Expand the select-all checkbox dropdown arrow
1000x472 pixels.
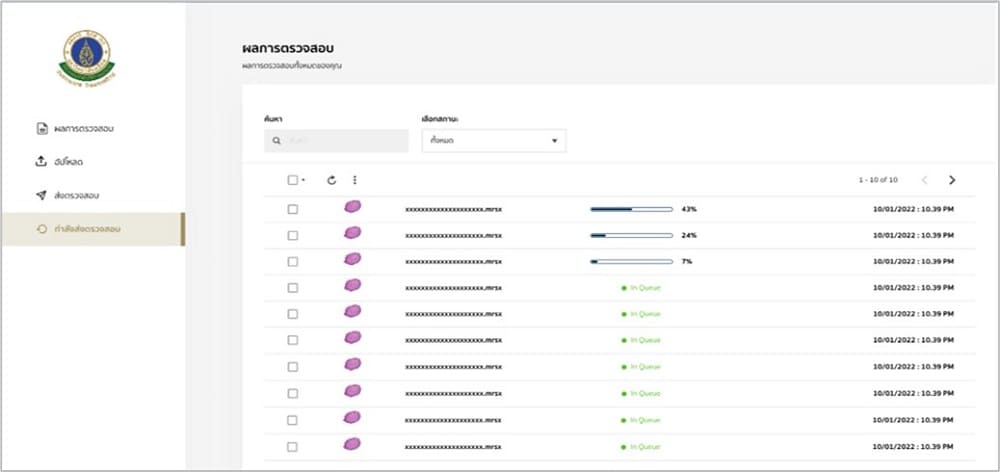coord(303,181)
